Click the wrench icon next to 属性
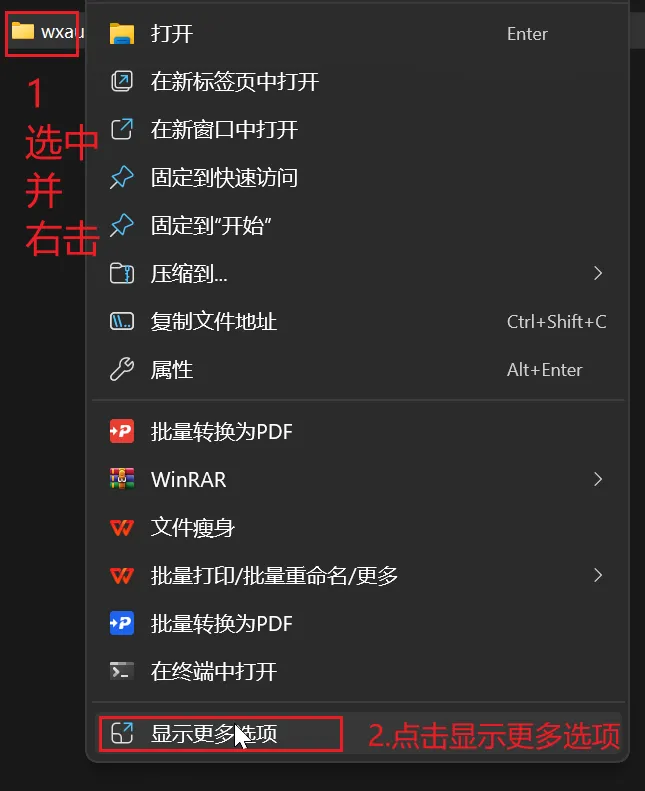Viewport: 645px width, 791px height. coord(122,369)
